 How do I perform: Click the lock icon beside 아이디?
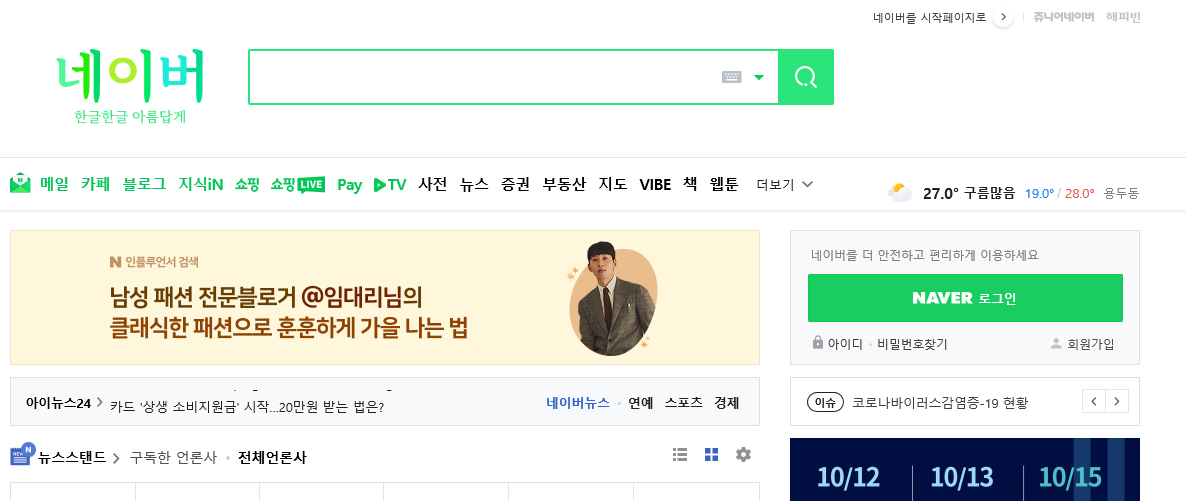(817, 343)
